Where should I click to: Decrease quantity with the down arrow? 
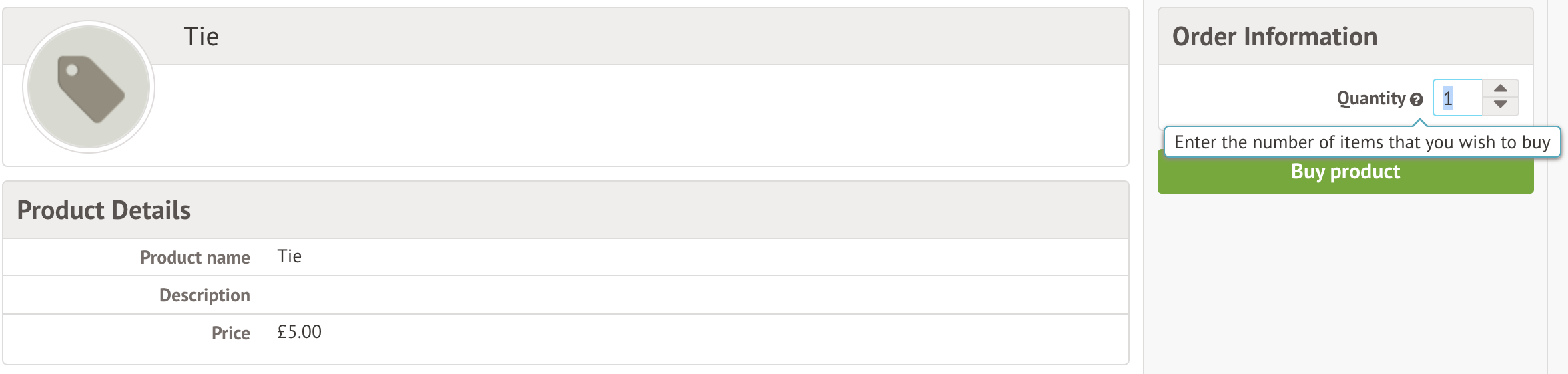click(1501, 105)
